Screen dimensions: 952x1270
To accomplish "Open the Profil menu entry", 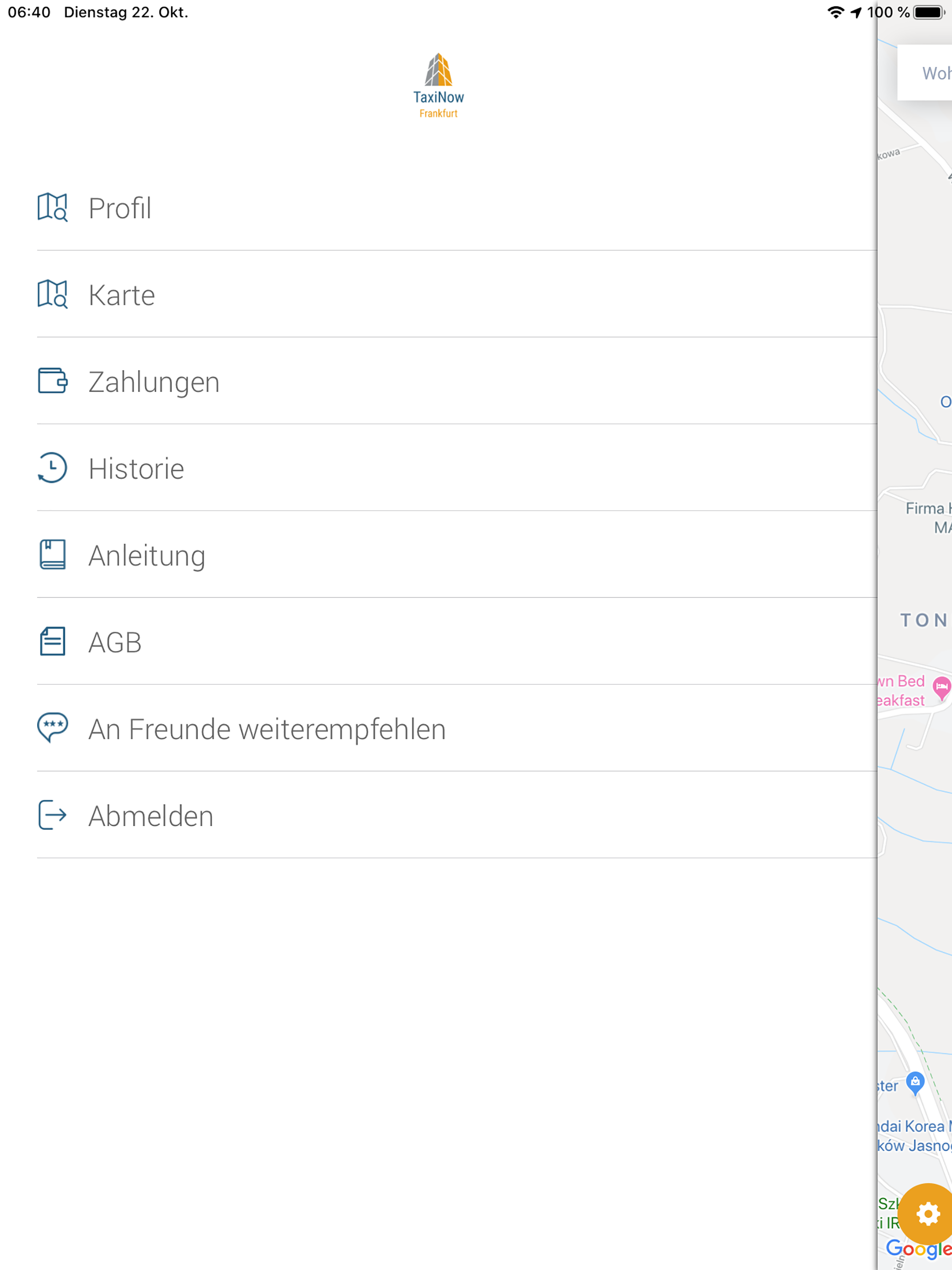I will point(456,208).
